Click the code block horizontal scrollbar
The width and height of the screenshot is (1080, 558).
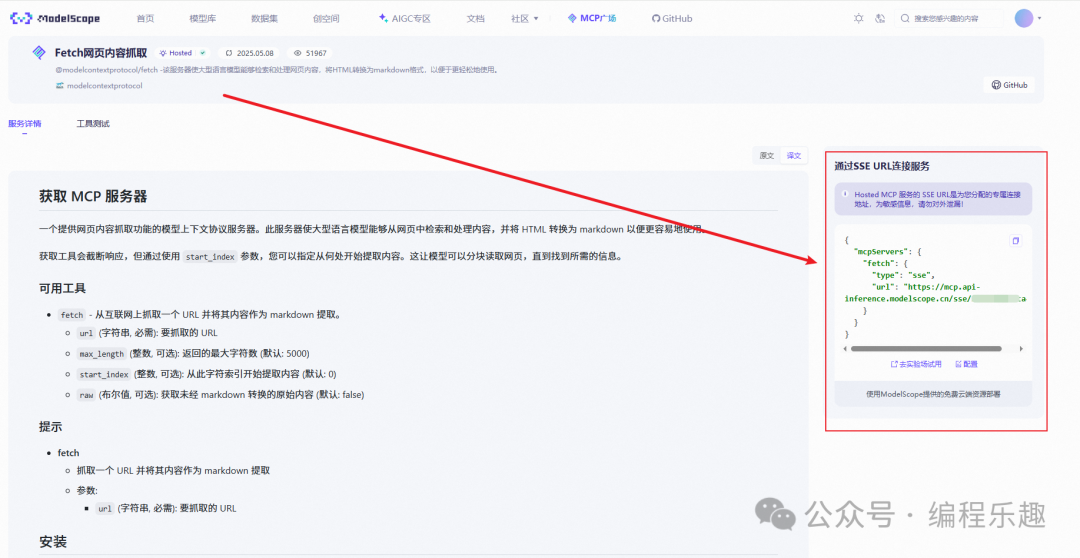[x=926, y=349]
